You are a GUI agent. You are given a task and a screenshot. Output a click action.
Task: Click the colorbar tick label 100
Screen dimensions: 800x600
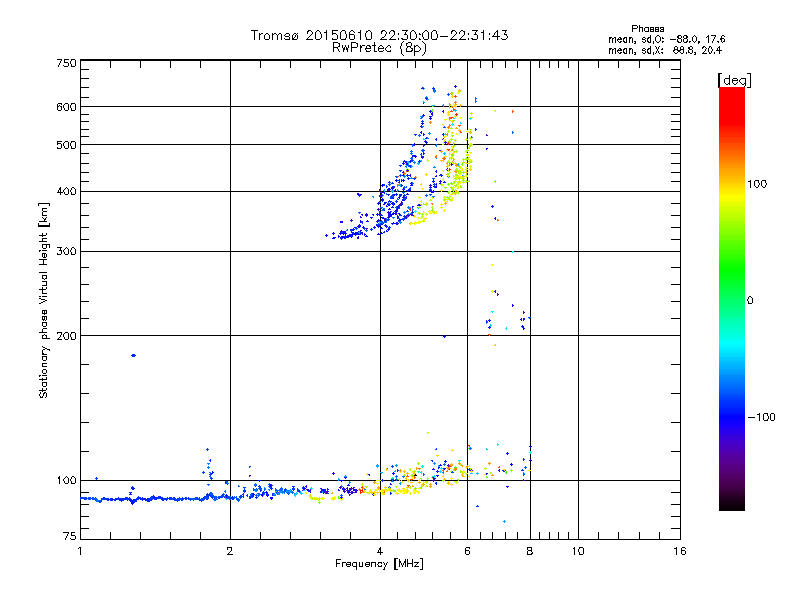click(x=758, y=184)
